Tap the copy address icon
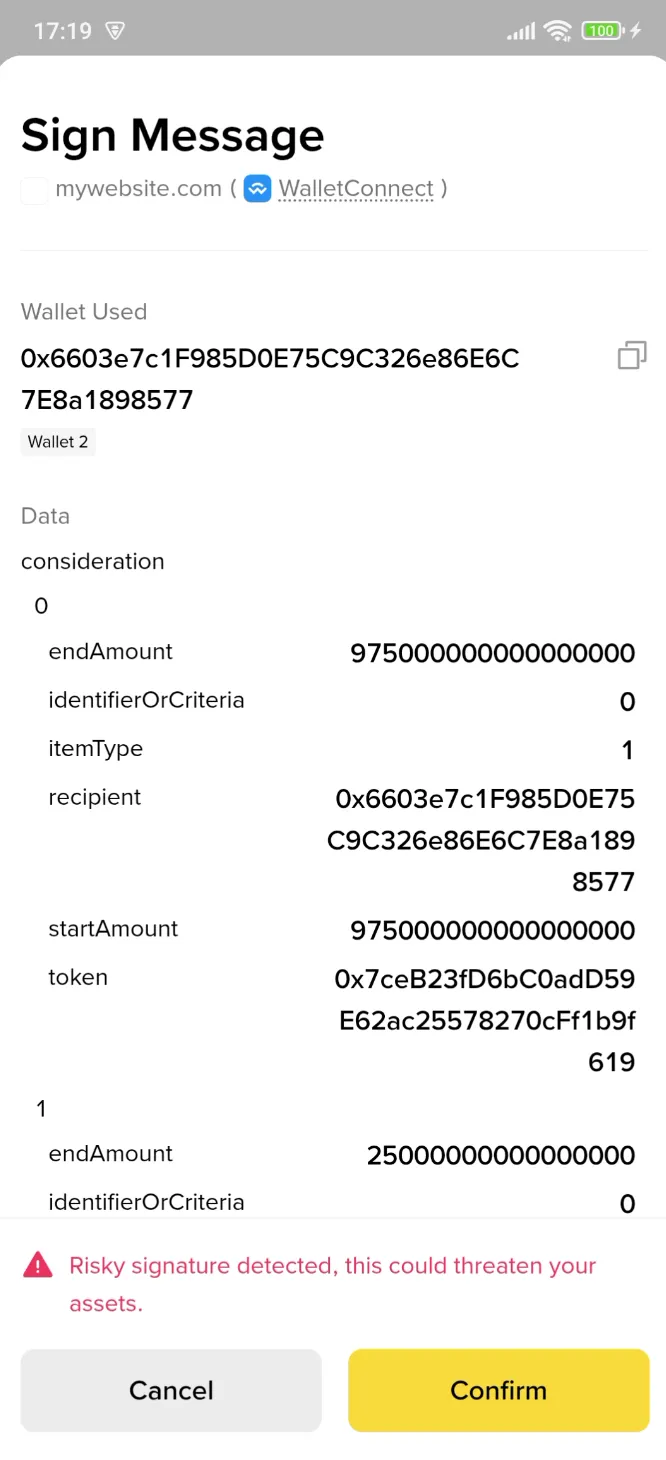 [631, 355]
